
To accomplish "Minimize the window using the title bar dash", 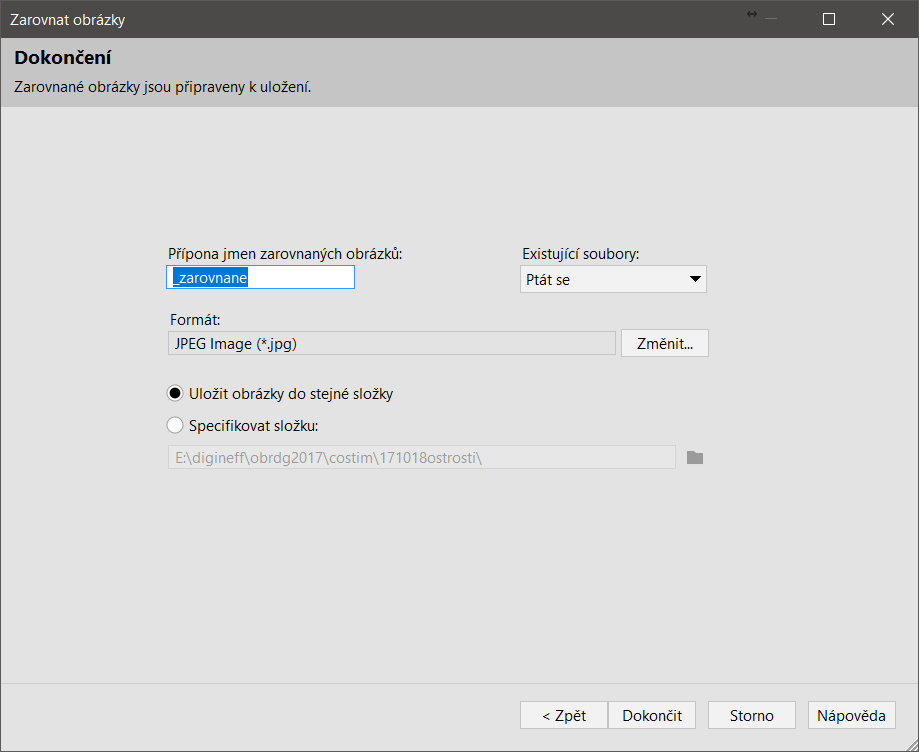I will 771,19.
